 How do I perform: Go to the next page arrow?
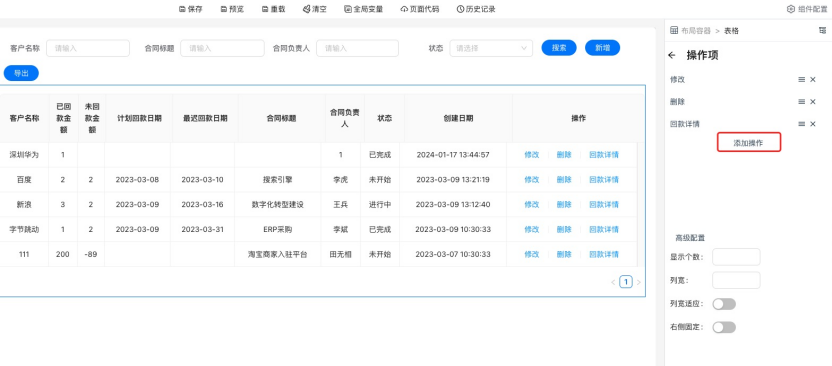(x=638, y=282)
